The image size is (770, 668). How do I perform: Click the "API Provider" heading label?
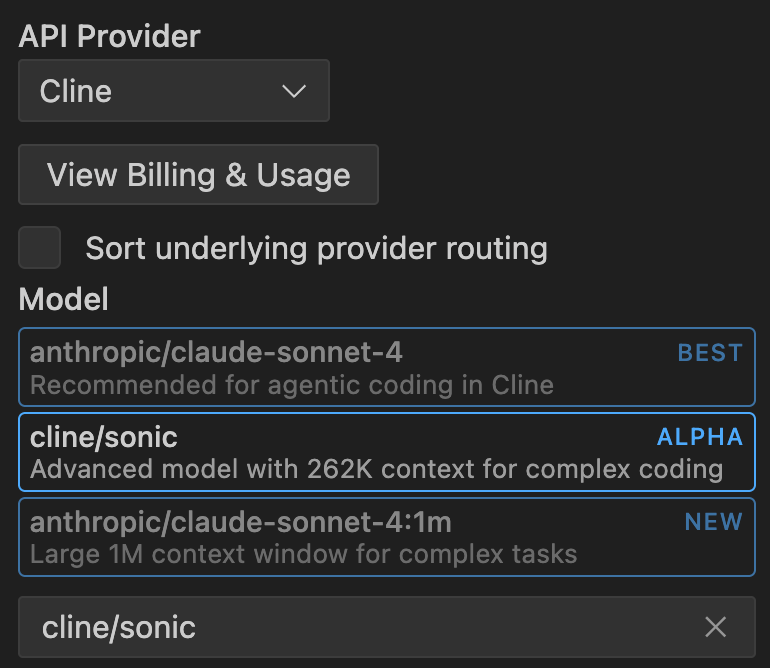point(110,37)
